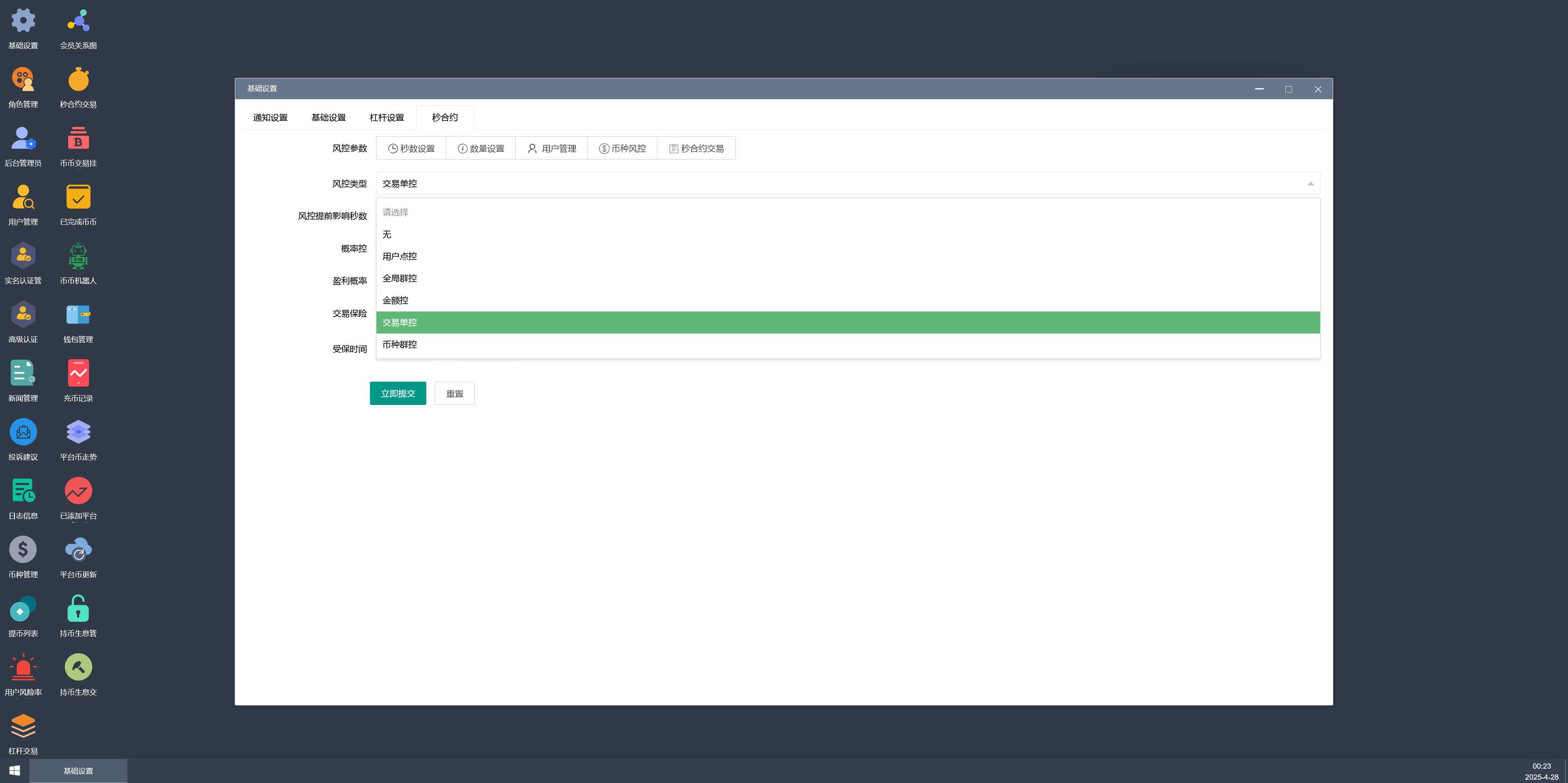Image resolution: width=1568 pixels, height=783 pixels.
Task: Open 用户风险率 alarm siren icon
Action: pos(23,667)
